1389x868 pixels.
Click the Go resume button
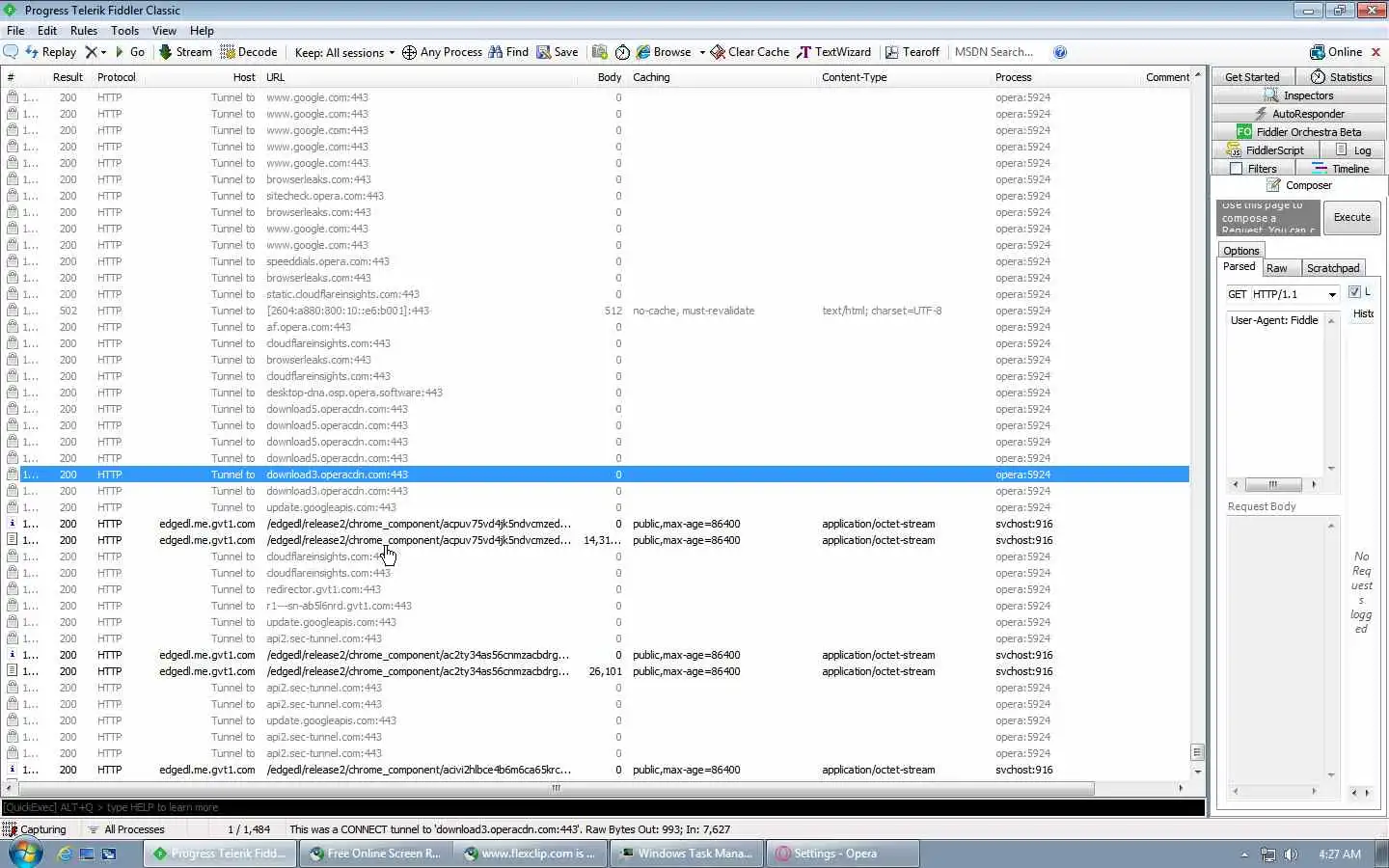tap(129, 52)
